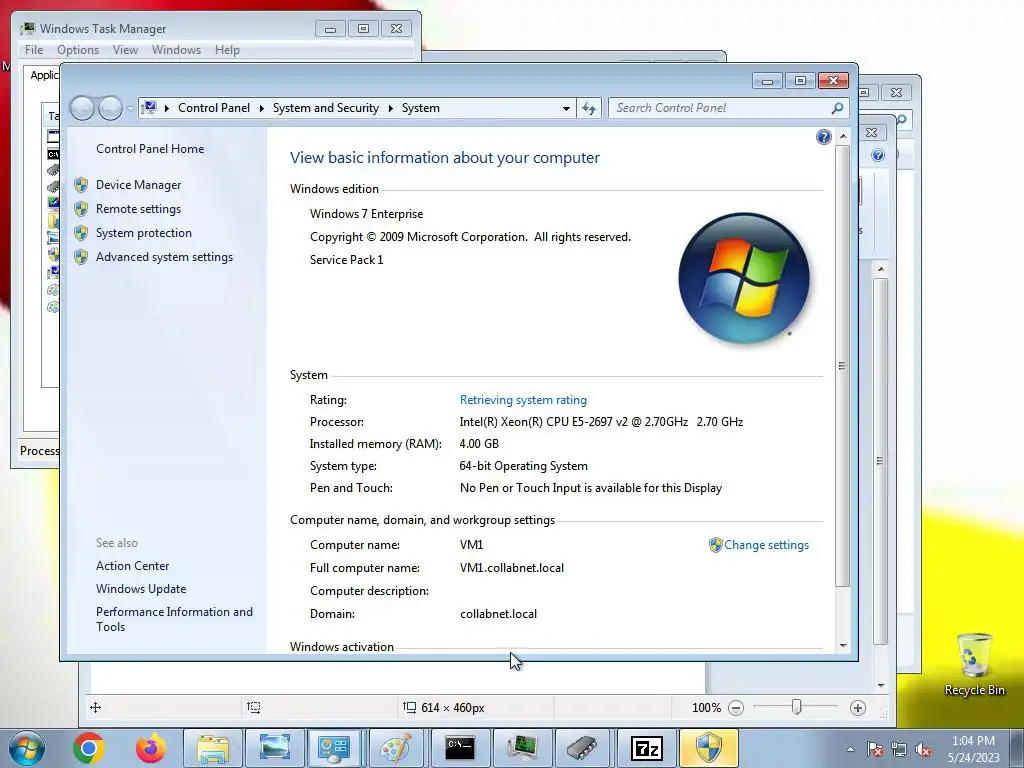The width and height of the screenshot is (1024, 768).
Task: Open System protection link
Action: (144, 233)
